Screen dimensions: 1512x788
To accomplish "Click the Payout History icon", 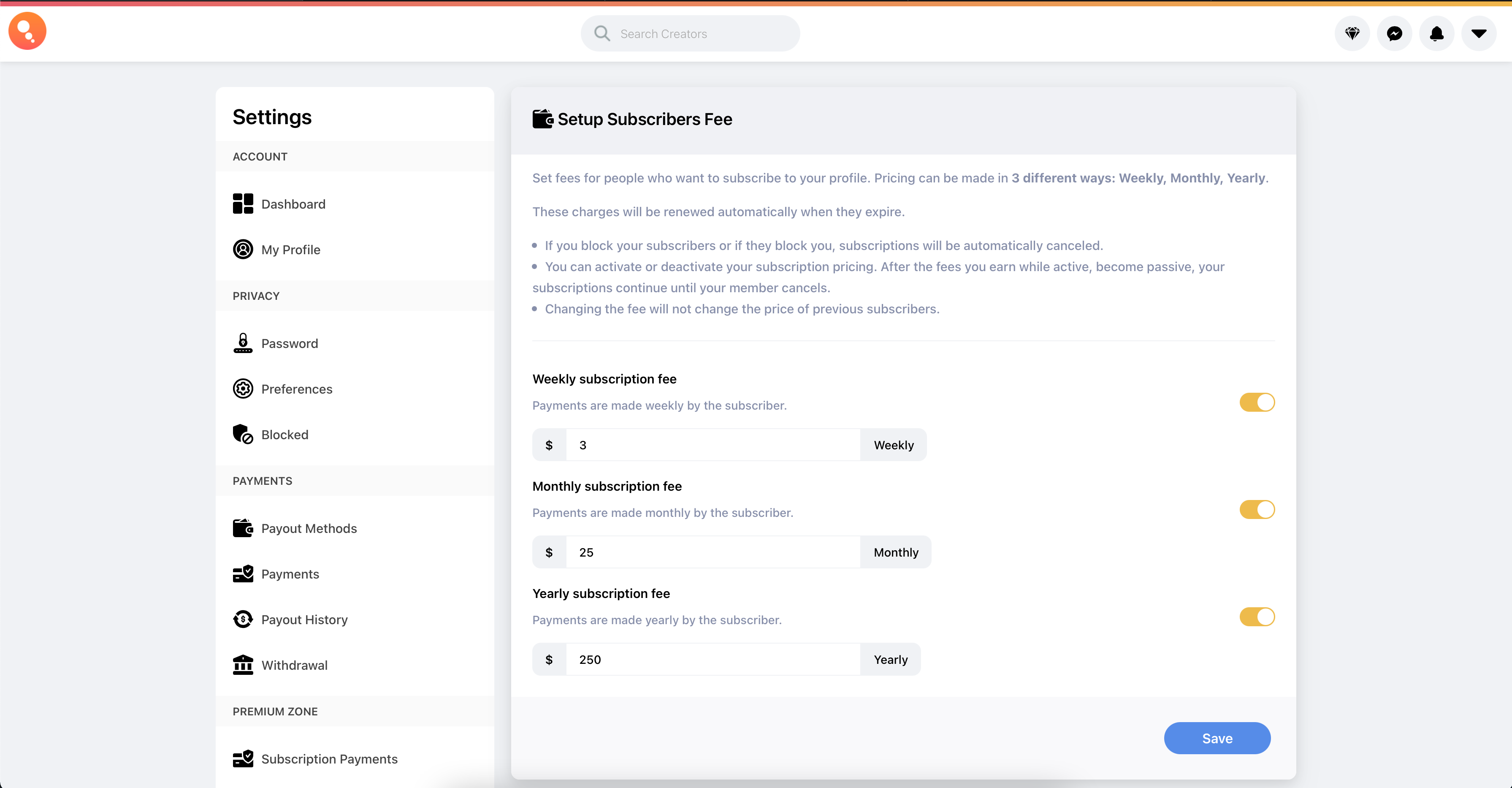I will click(x=242, y=620).
